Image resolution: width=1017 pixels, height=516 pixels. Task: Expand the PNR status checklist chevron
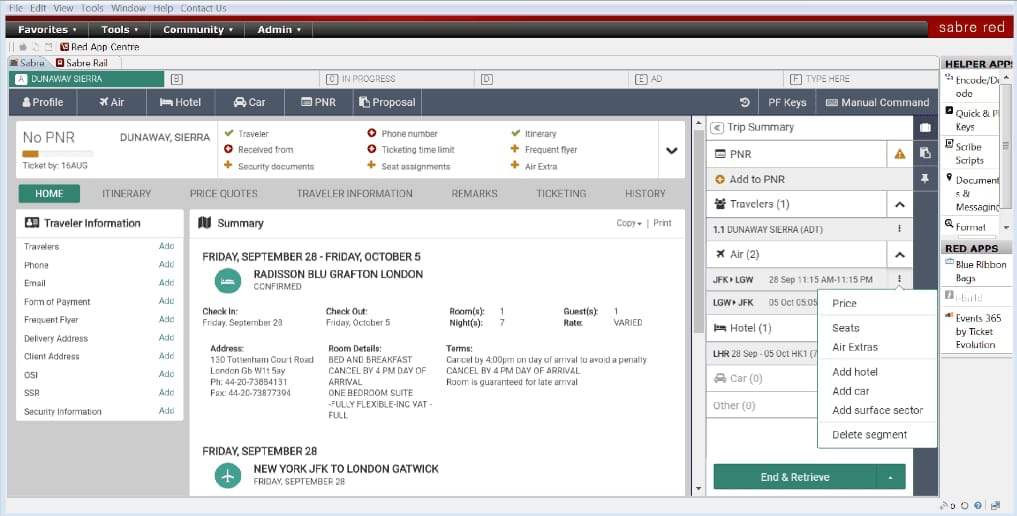(671, 150)
